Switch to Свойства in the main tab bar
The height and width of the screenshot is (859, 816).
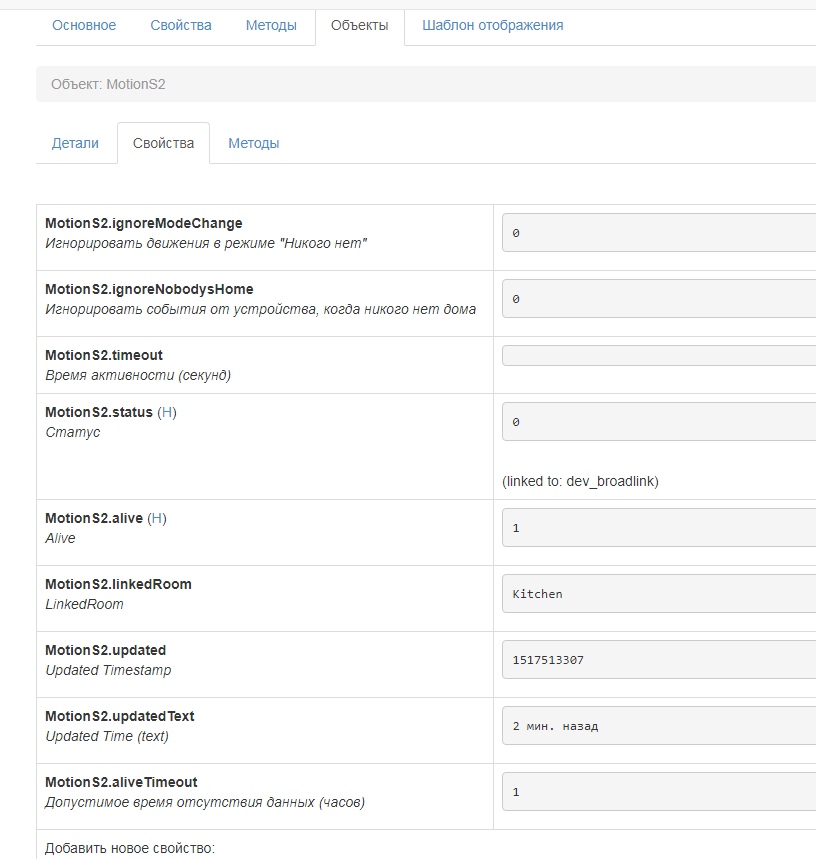click(181, 25)
